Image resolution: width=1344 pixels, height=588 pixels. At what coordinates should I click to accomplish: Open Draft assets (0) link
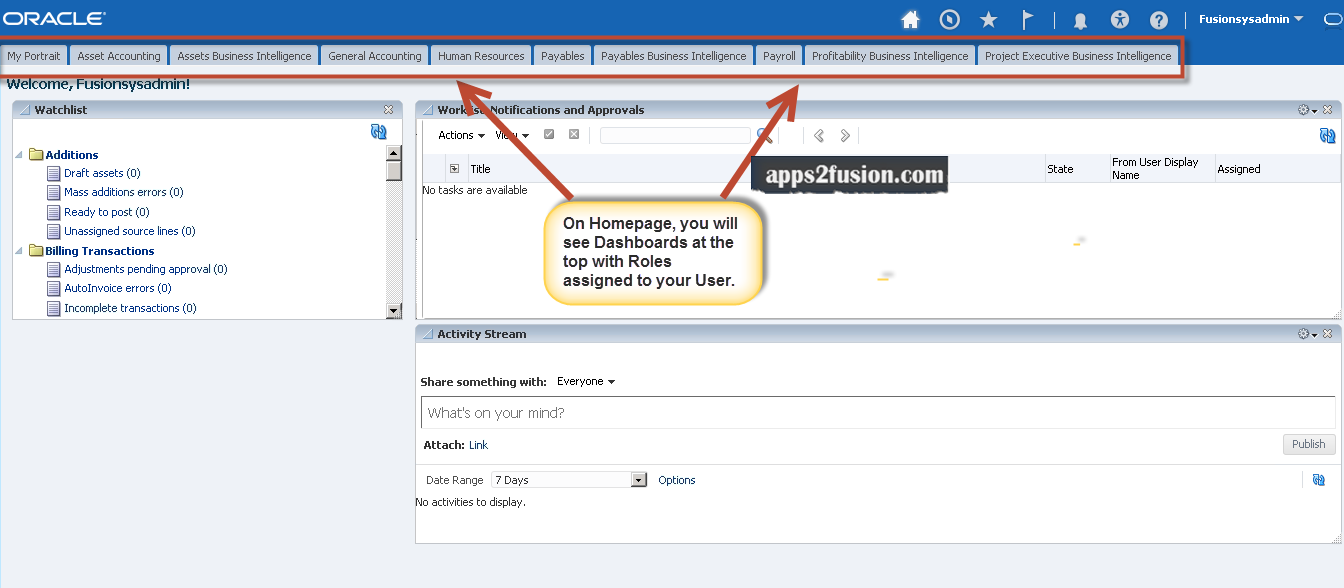click(102, 173)
